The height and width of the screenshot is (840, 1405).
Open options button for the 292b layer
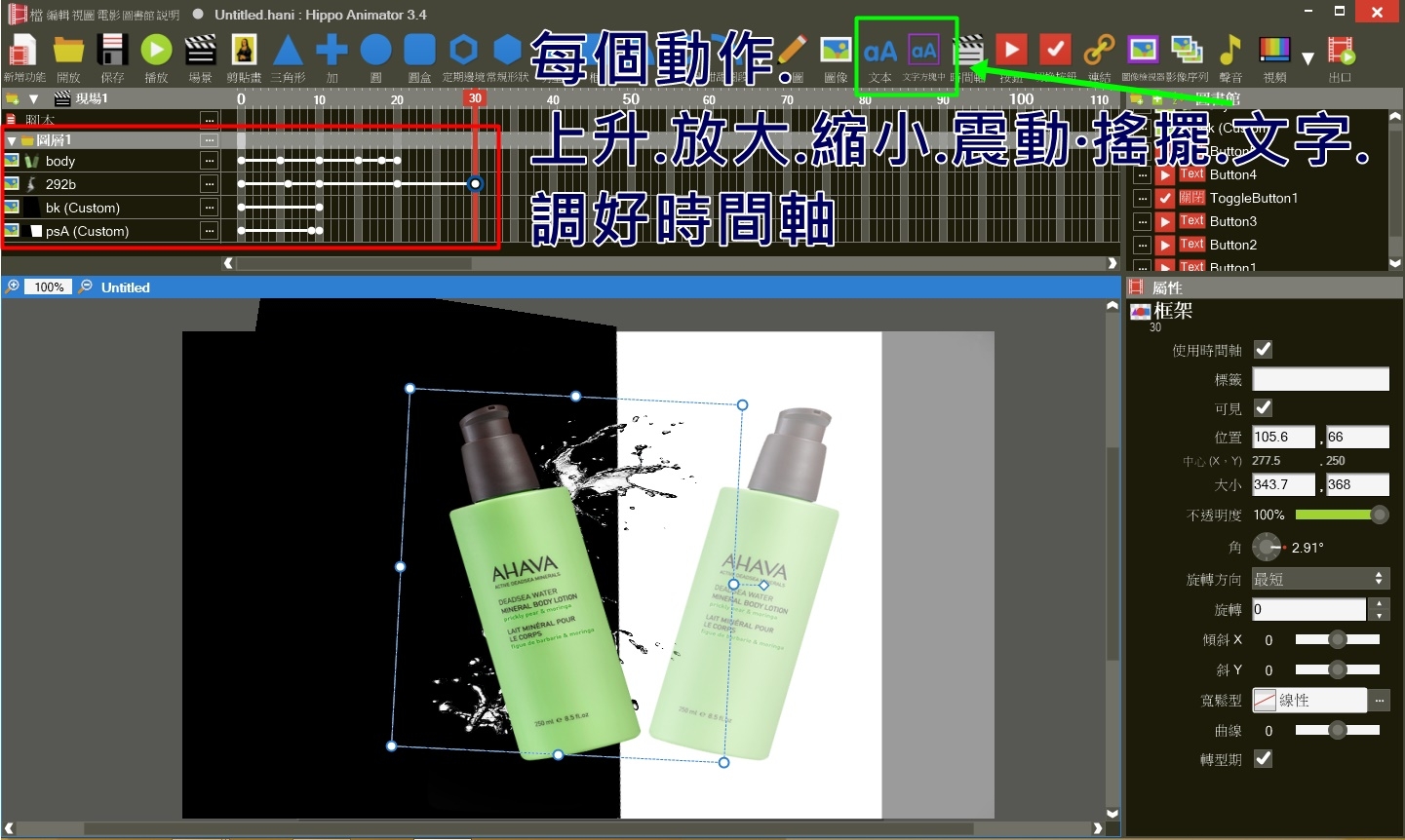coord(209,184)
